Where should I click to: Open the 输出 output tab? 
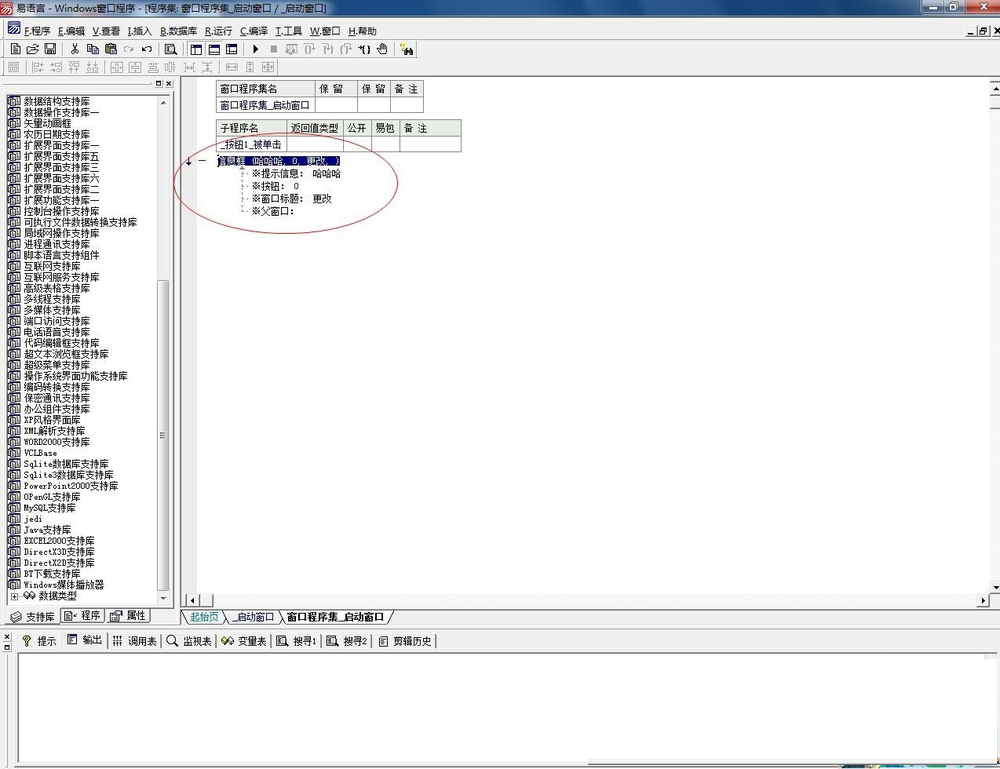point(84,640)
